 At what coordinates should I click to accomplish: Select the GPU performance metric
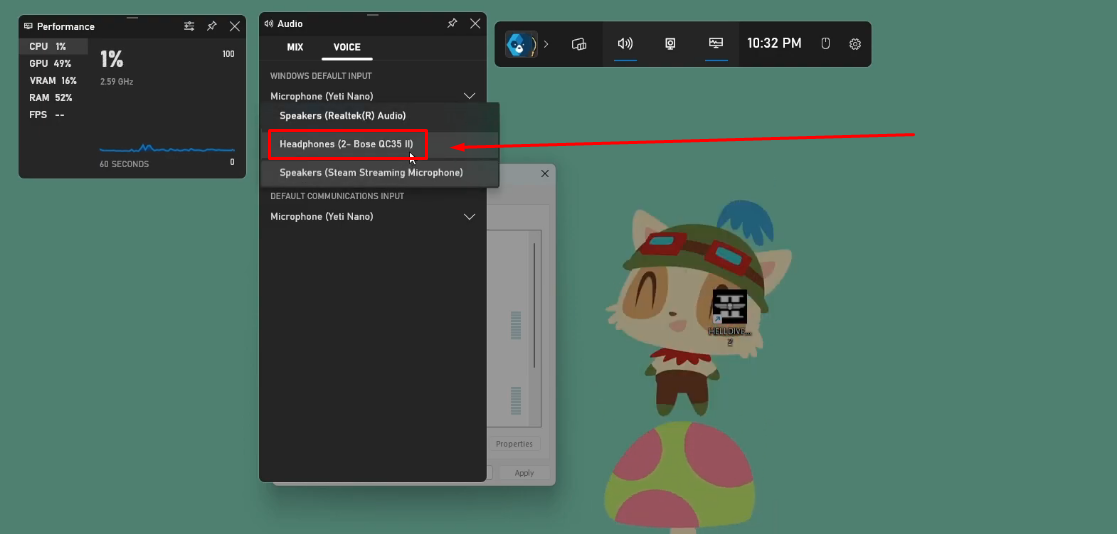point(53,63)
